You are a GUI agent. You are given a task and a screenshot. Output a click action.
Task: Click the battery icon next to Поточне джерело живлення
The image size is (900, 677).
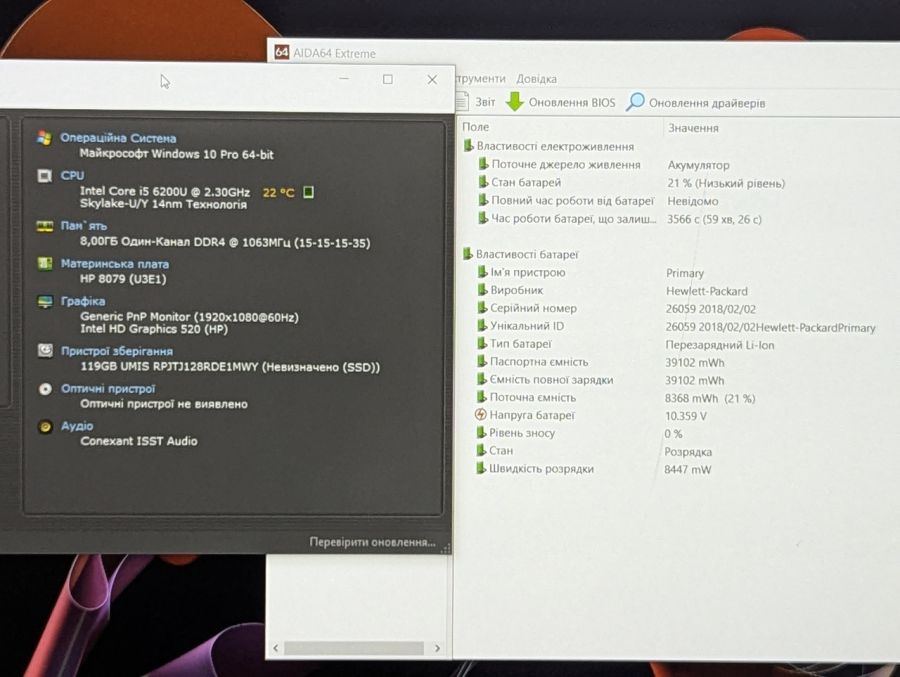(x=484, y=164)
